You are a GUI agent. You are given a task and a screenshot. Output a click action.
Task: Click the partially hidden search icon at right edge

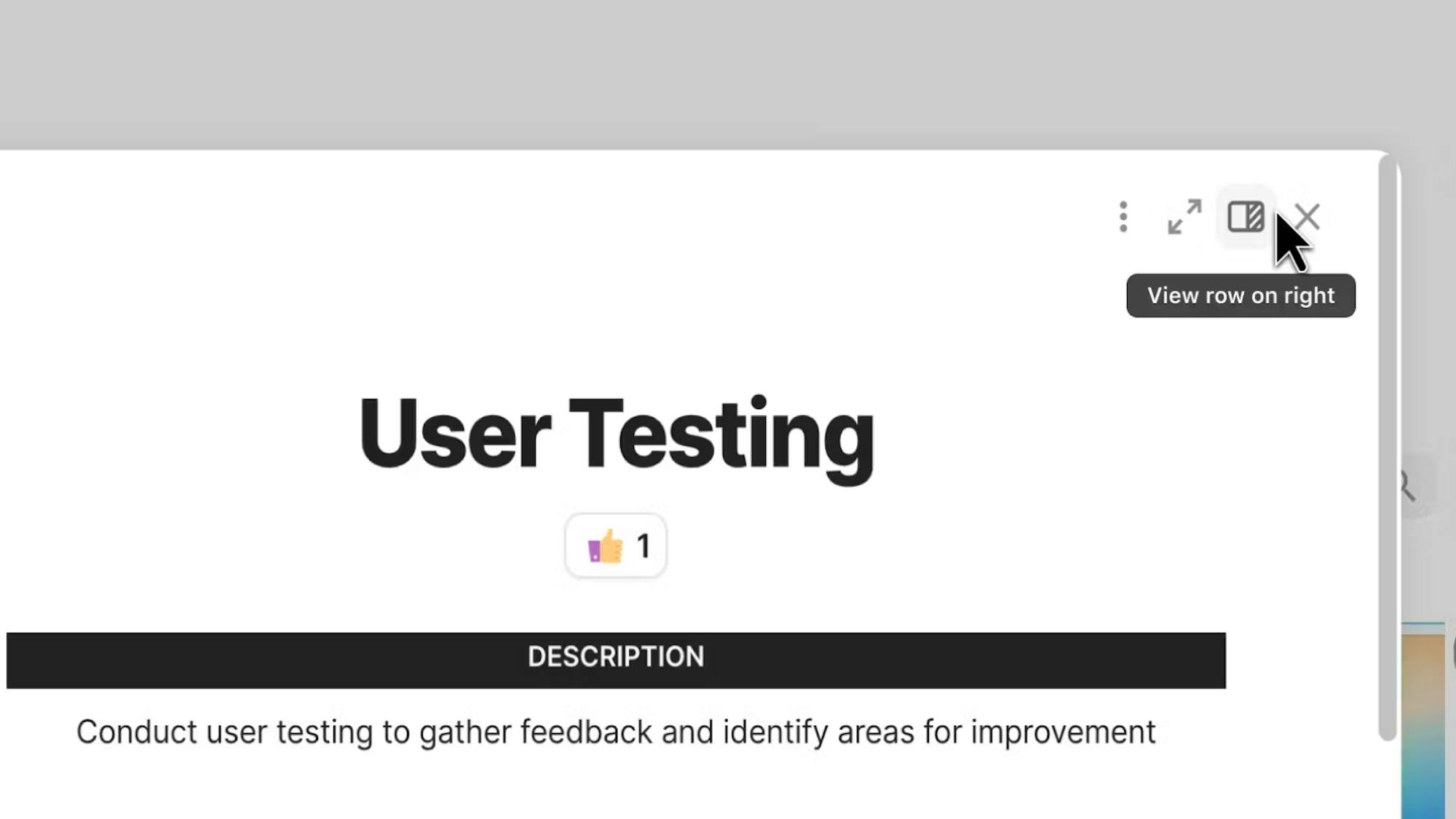click(x=1408, y=486)
